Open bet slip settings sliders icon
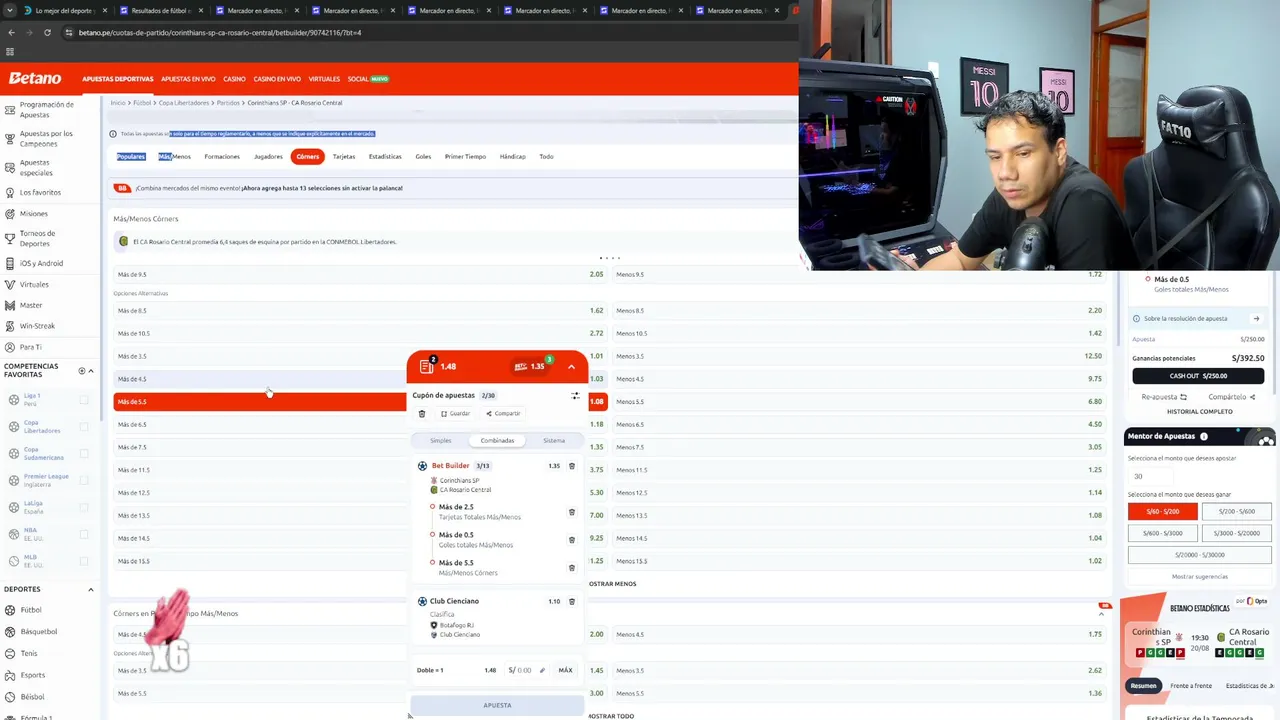Screen dimensions: 1280x720 575,396
